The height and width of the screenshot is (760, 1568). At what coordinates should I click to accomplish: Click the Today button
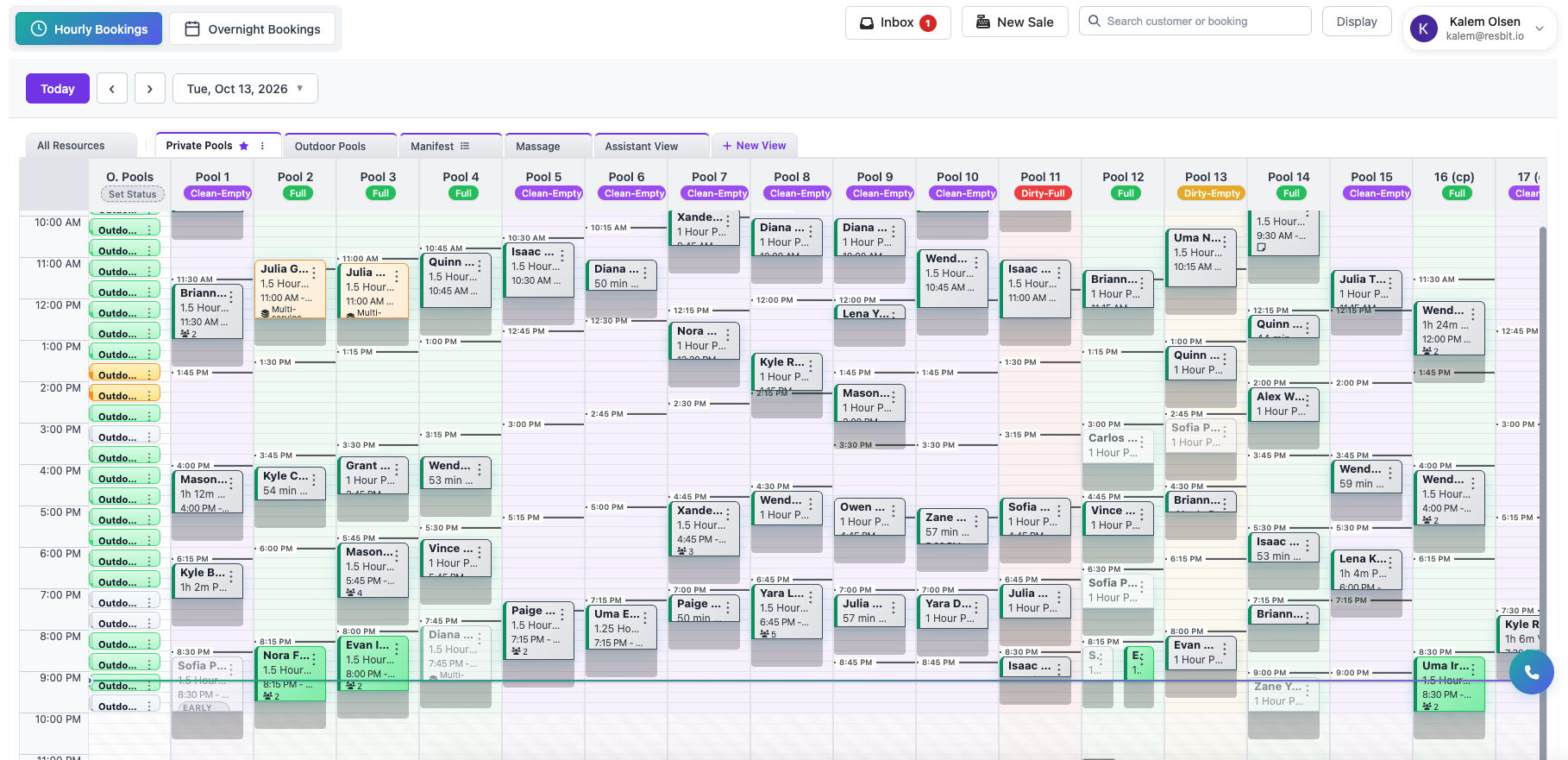[58, 89]
